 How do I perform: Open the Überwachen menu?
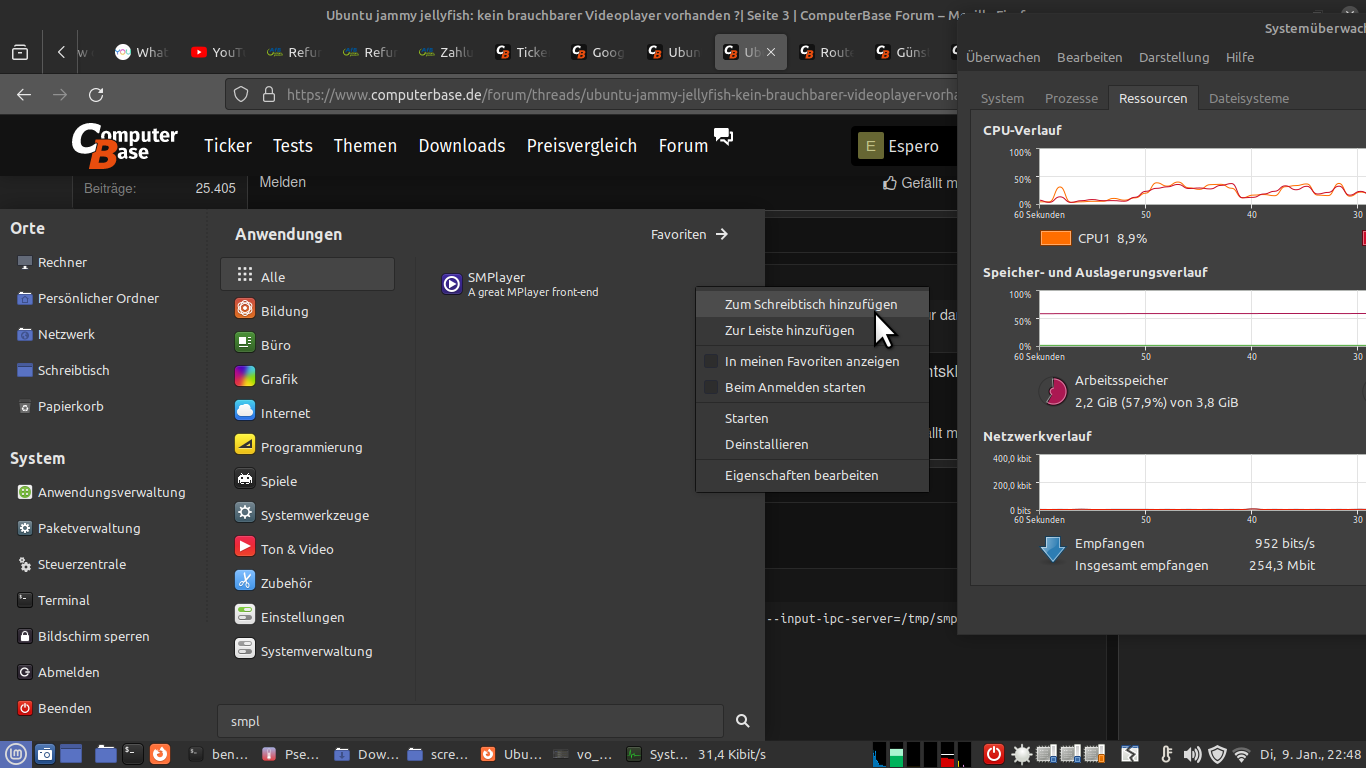(1003, 57)
